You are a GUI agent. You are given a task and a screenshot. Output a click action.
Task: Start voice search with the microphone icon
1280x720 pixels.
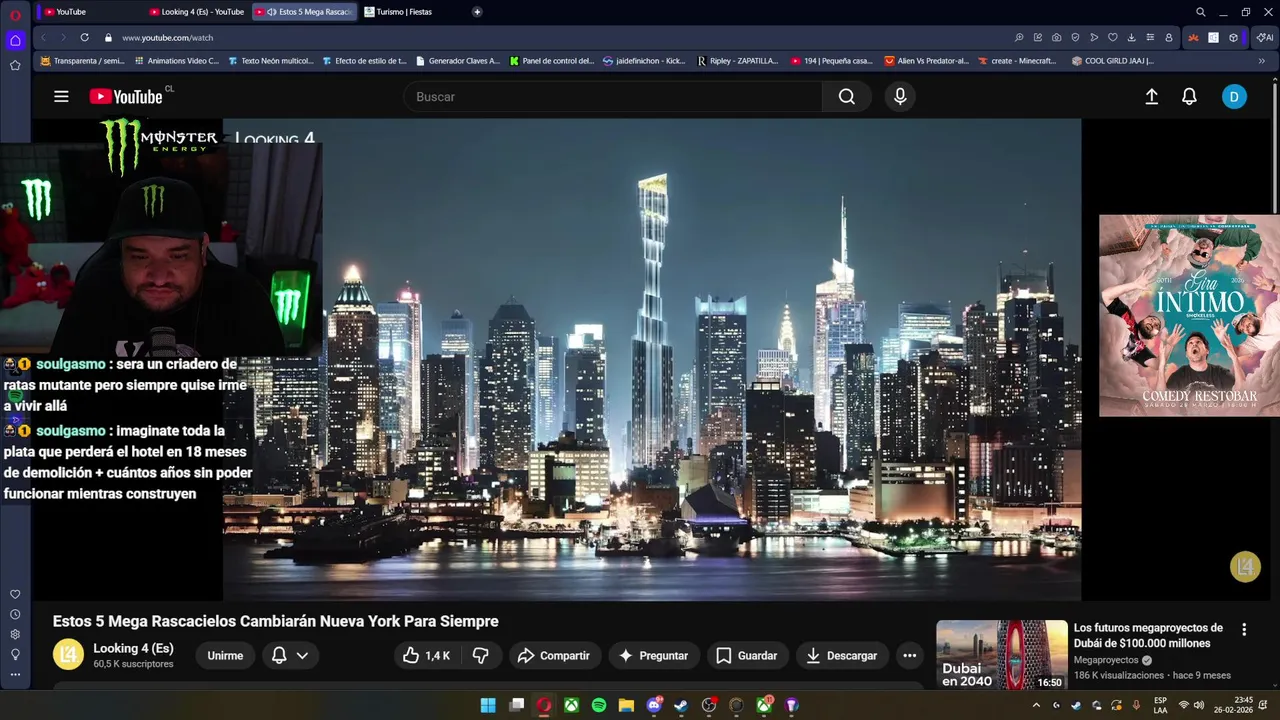(x=900, y=97)
